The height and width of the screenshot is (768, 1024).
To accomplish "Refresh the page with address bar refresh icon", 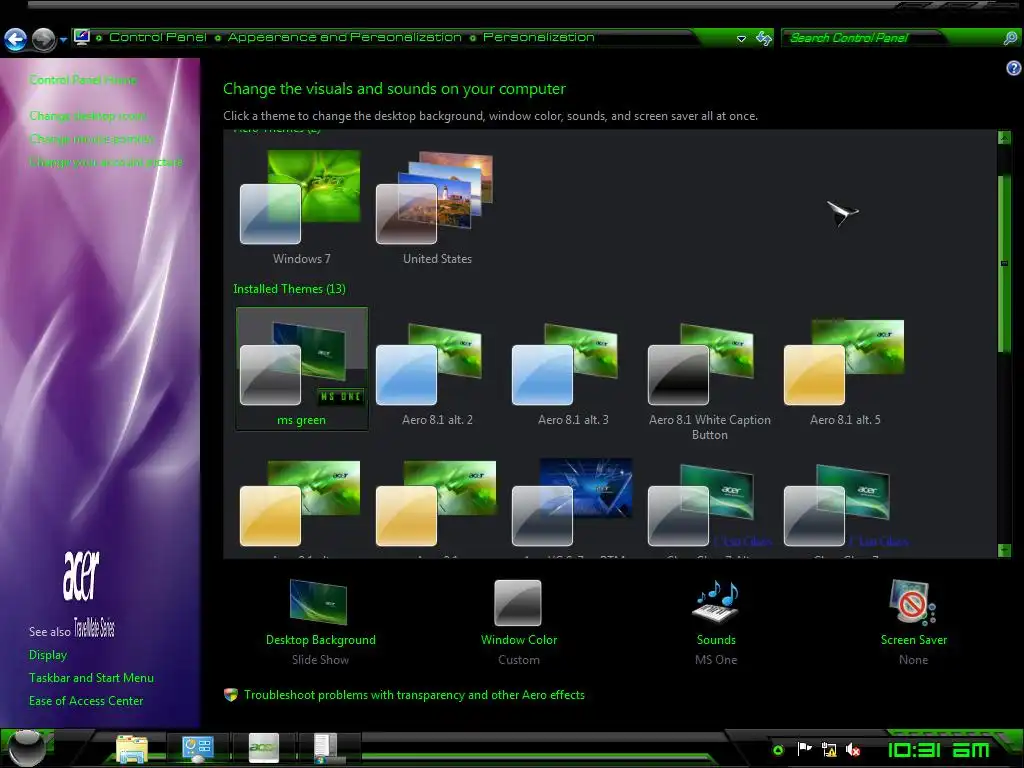I will click(x=763, y=38).
